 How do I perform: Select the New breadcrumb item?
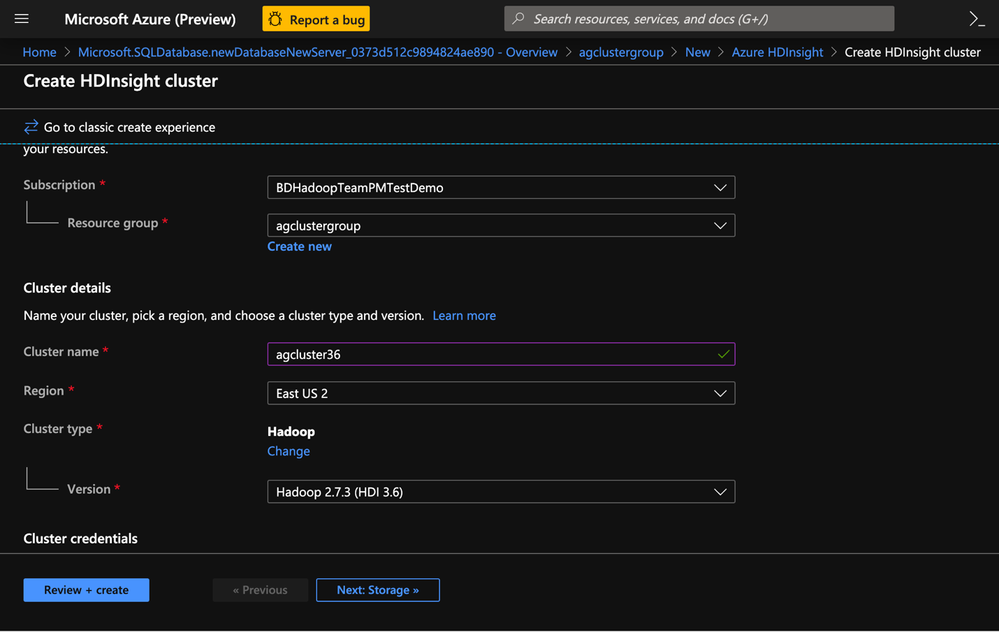pos(698,52)
